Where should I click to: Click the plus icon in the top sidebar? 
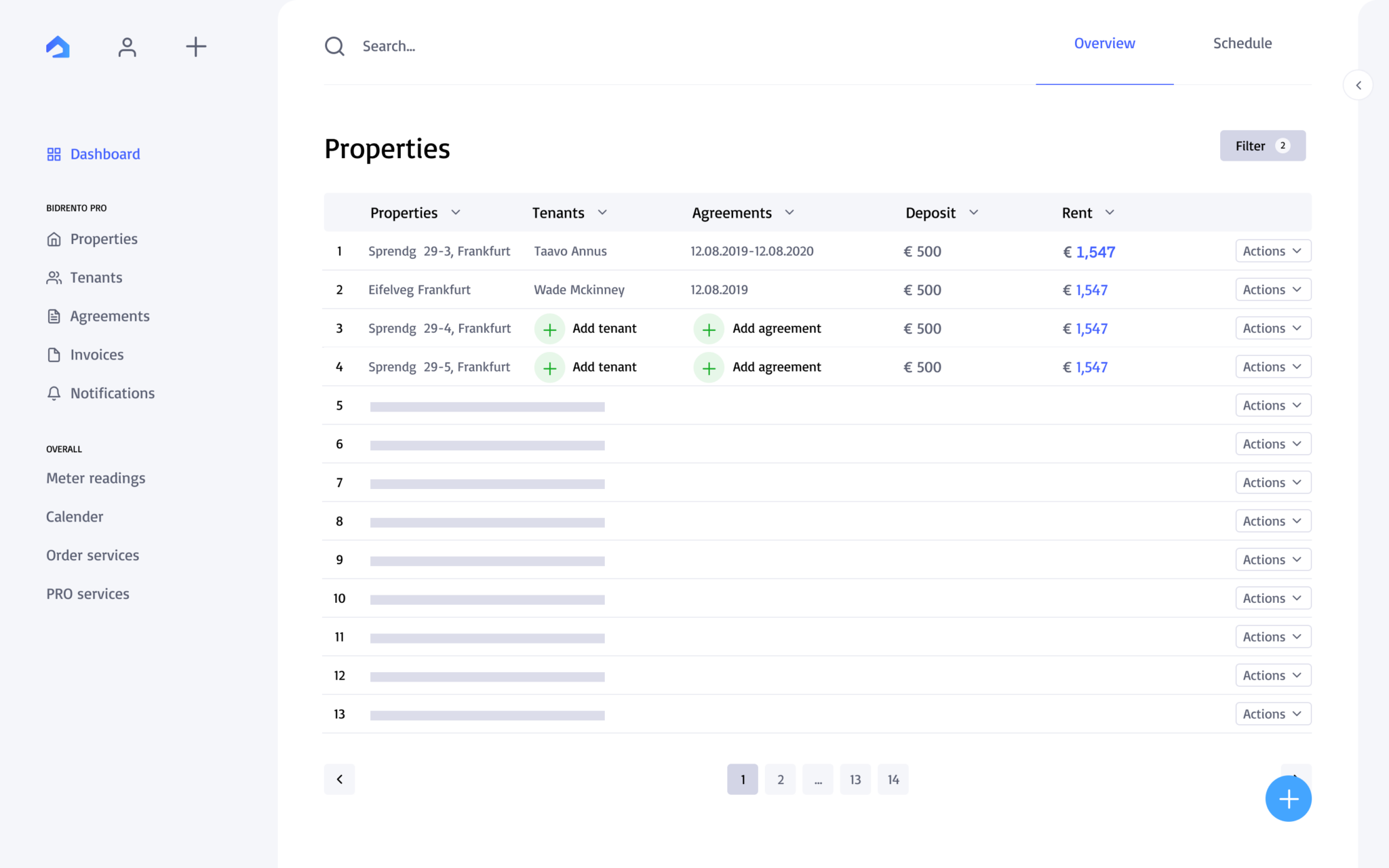(195, 46)
